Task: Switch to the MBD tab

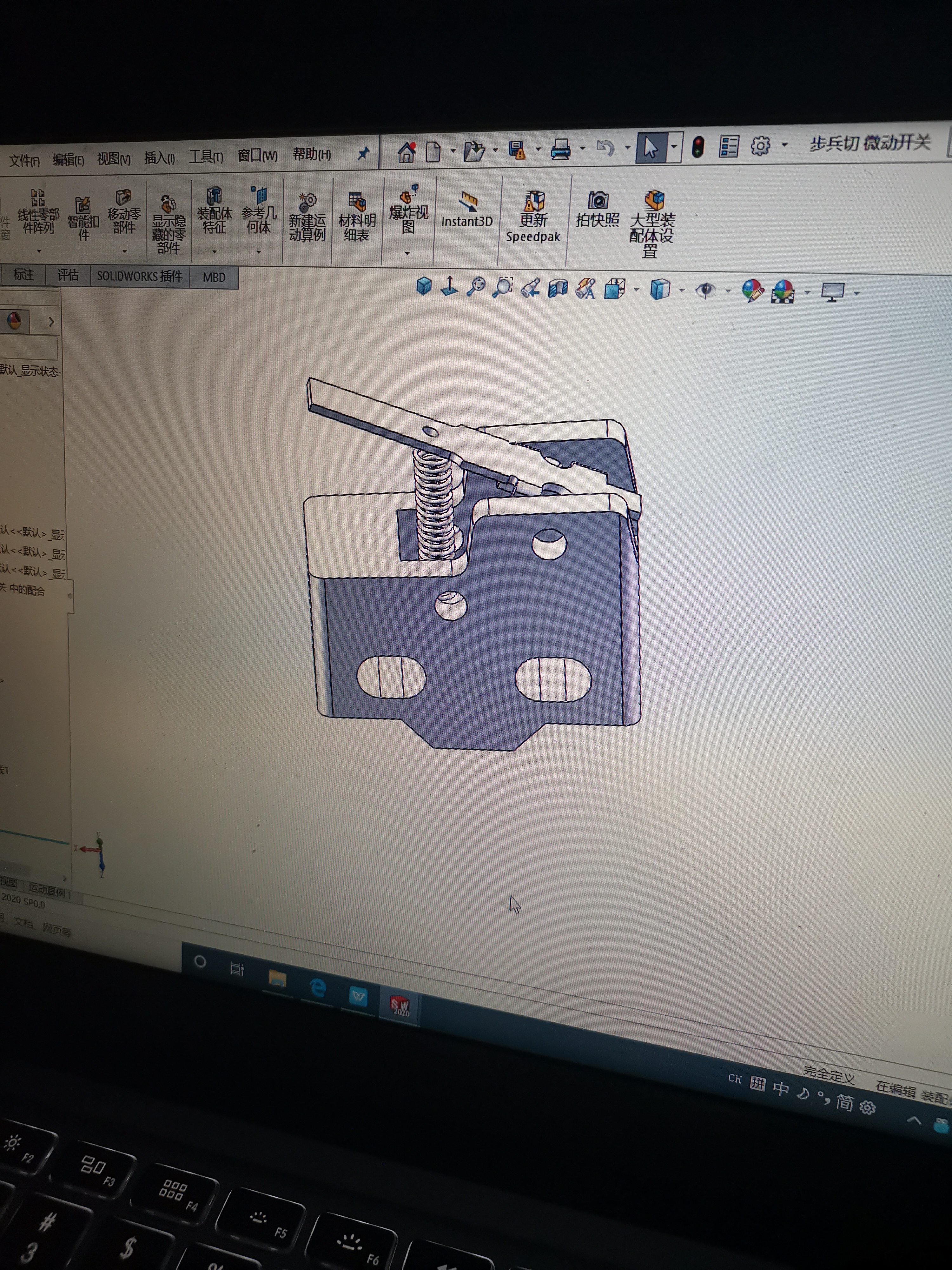Action: [214, 277]
